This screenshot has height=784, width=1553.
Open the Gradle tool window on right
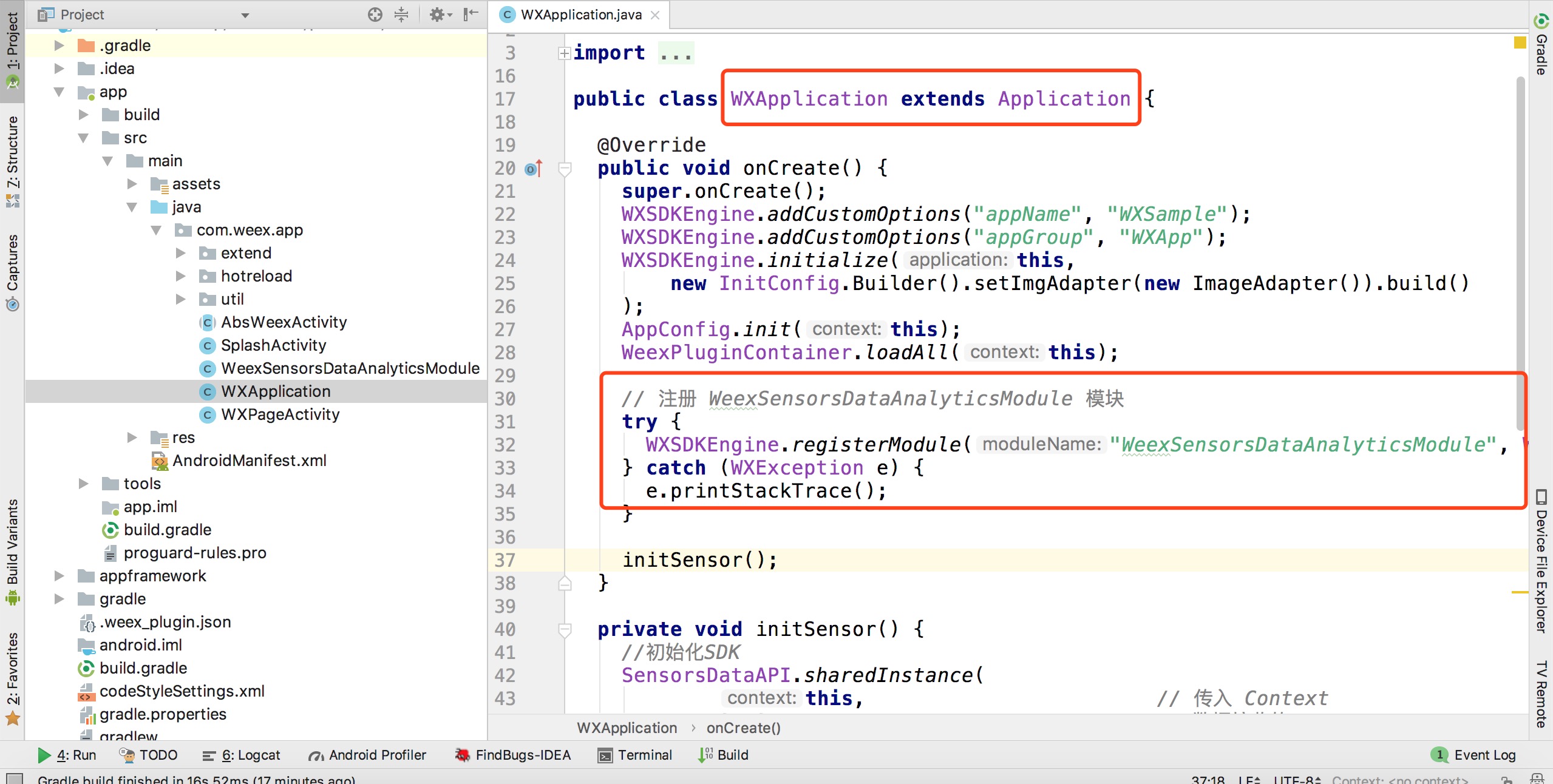point(1541,45)
